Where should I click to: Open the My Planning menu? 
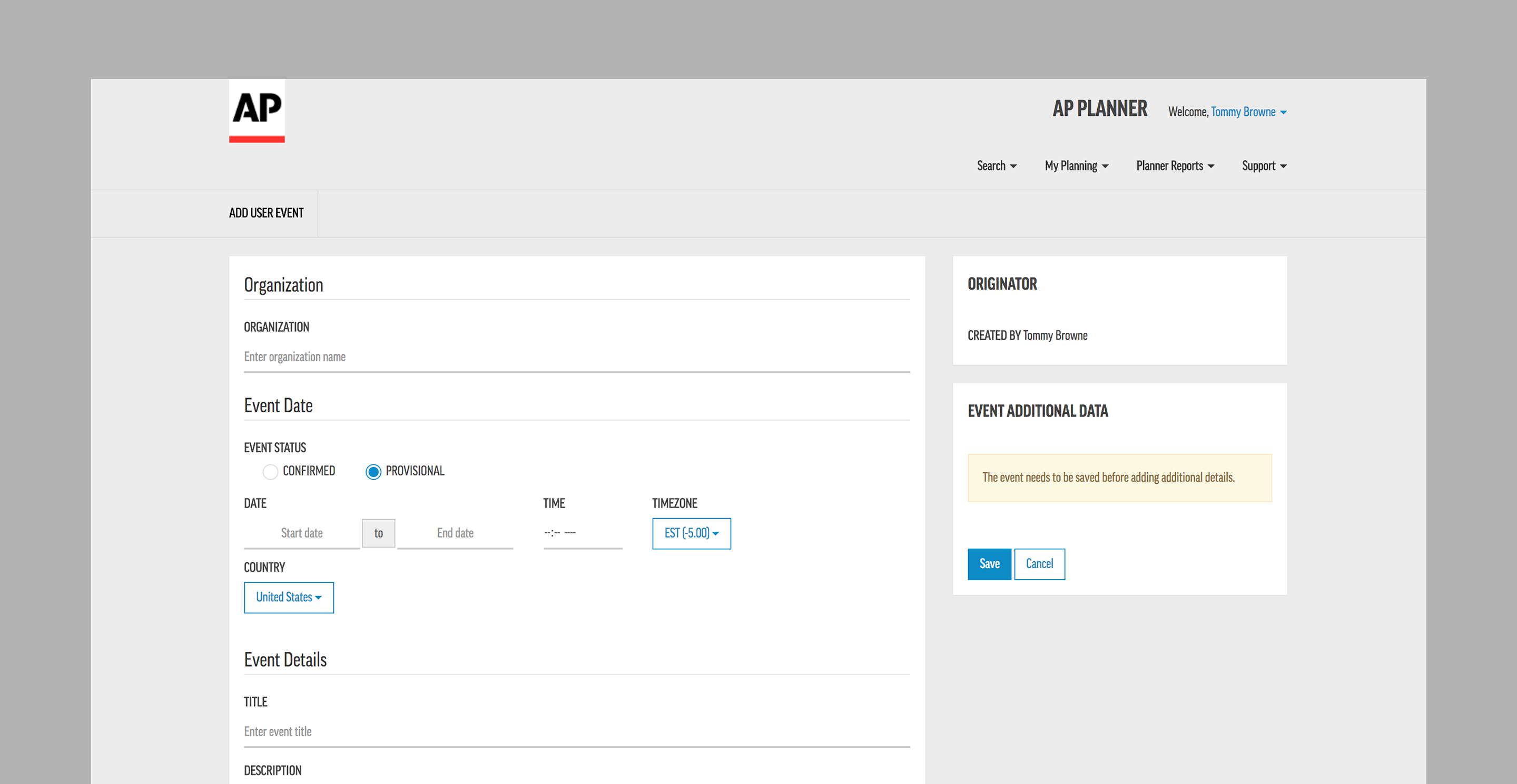[x=1077, y=166]
